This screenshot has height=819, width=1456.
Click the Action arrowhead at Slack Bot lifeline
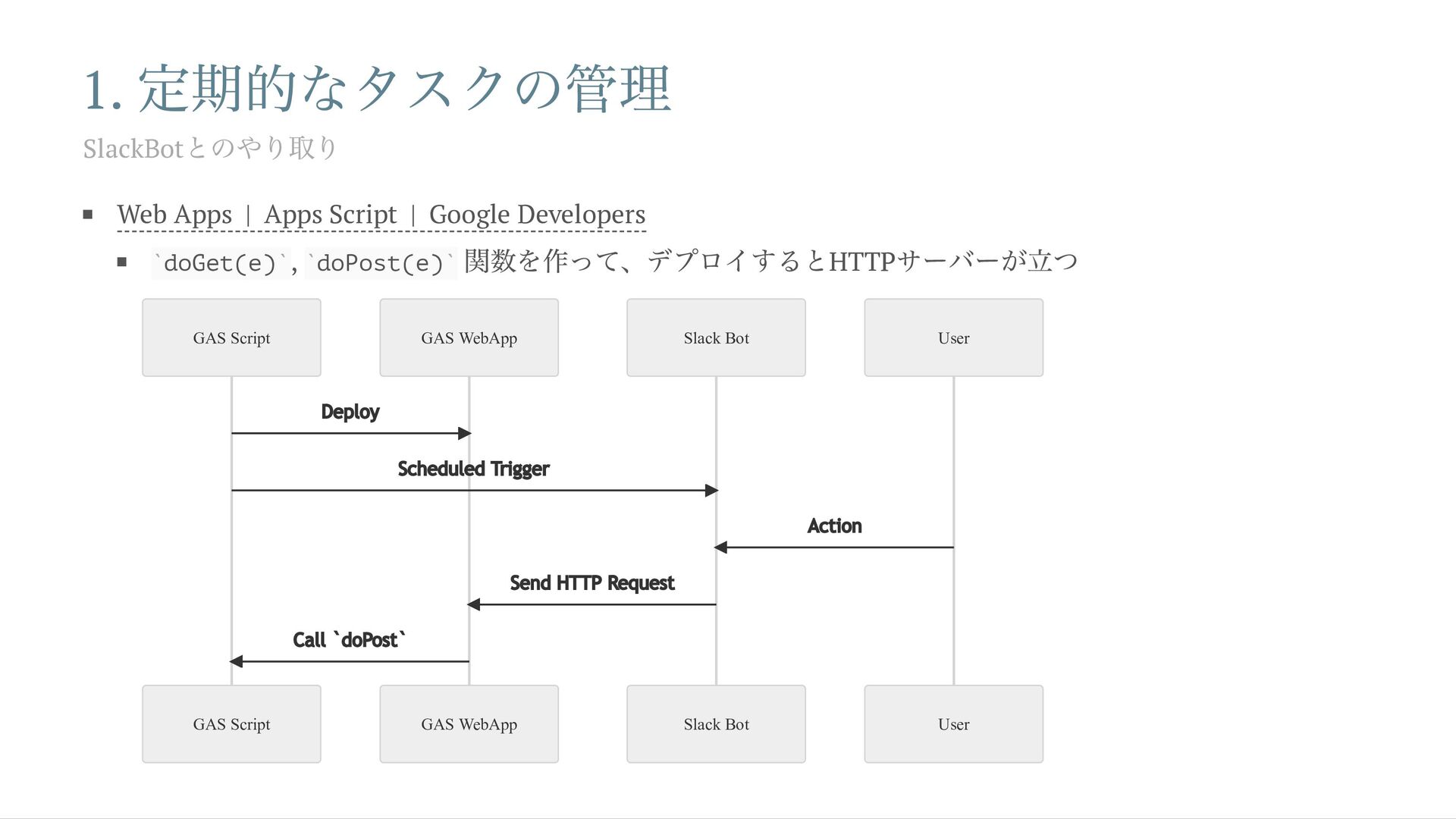(721, 548)
